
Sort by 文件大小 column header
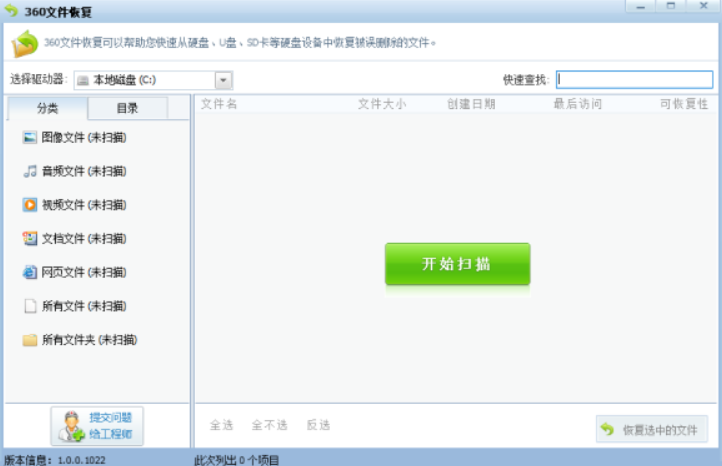click(x=382, y=104)
